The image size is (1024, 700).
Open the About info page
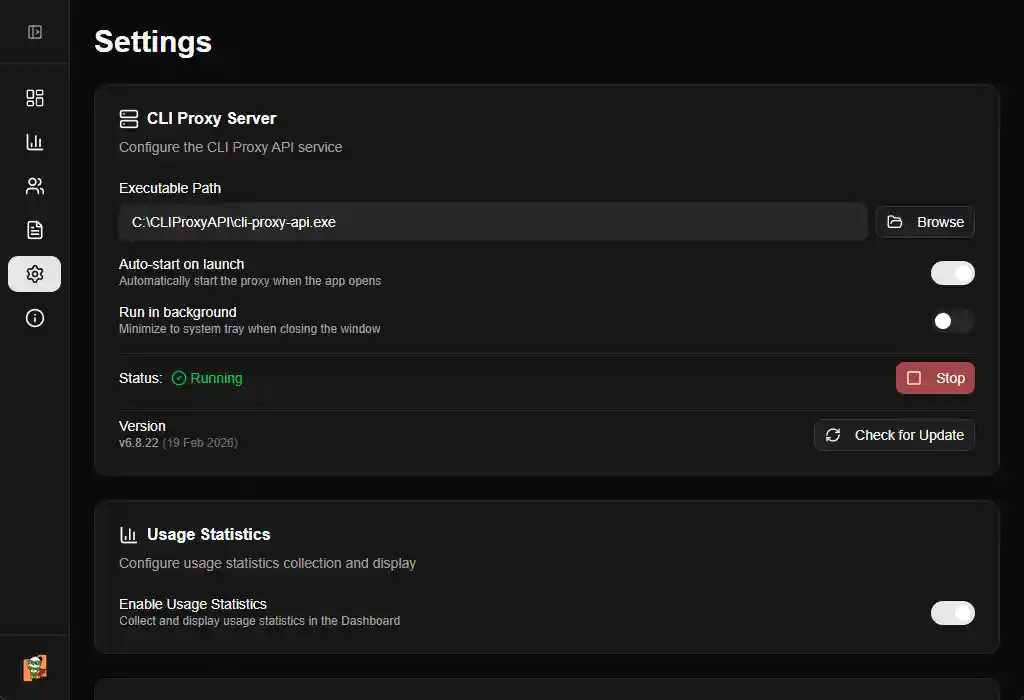35,318
